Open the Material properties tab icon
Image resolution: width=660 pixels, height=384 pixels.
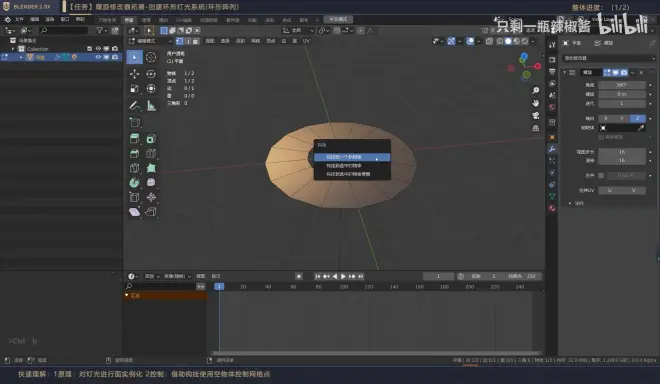pos(552,208)
